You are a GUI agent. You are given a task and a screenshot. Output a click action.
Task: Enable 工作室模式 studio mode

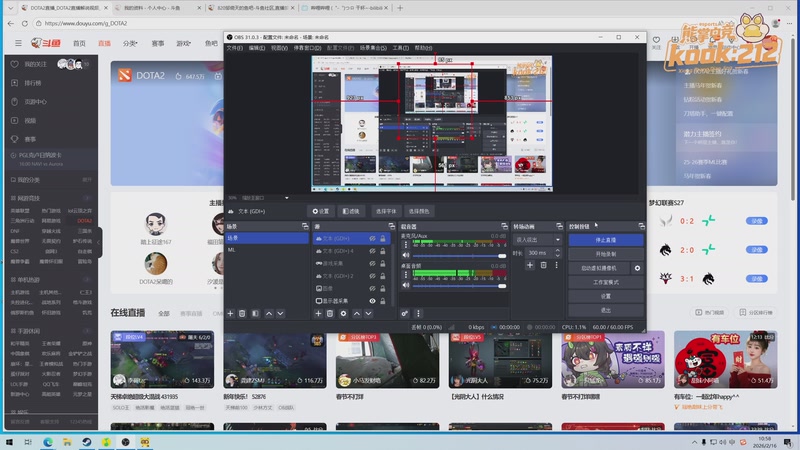(606, 282)
